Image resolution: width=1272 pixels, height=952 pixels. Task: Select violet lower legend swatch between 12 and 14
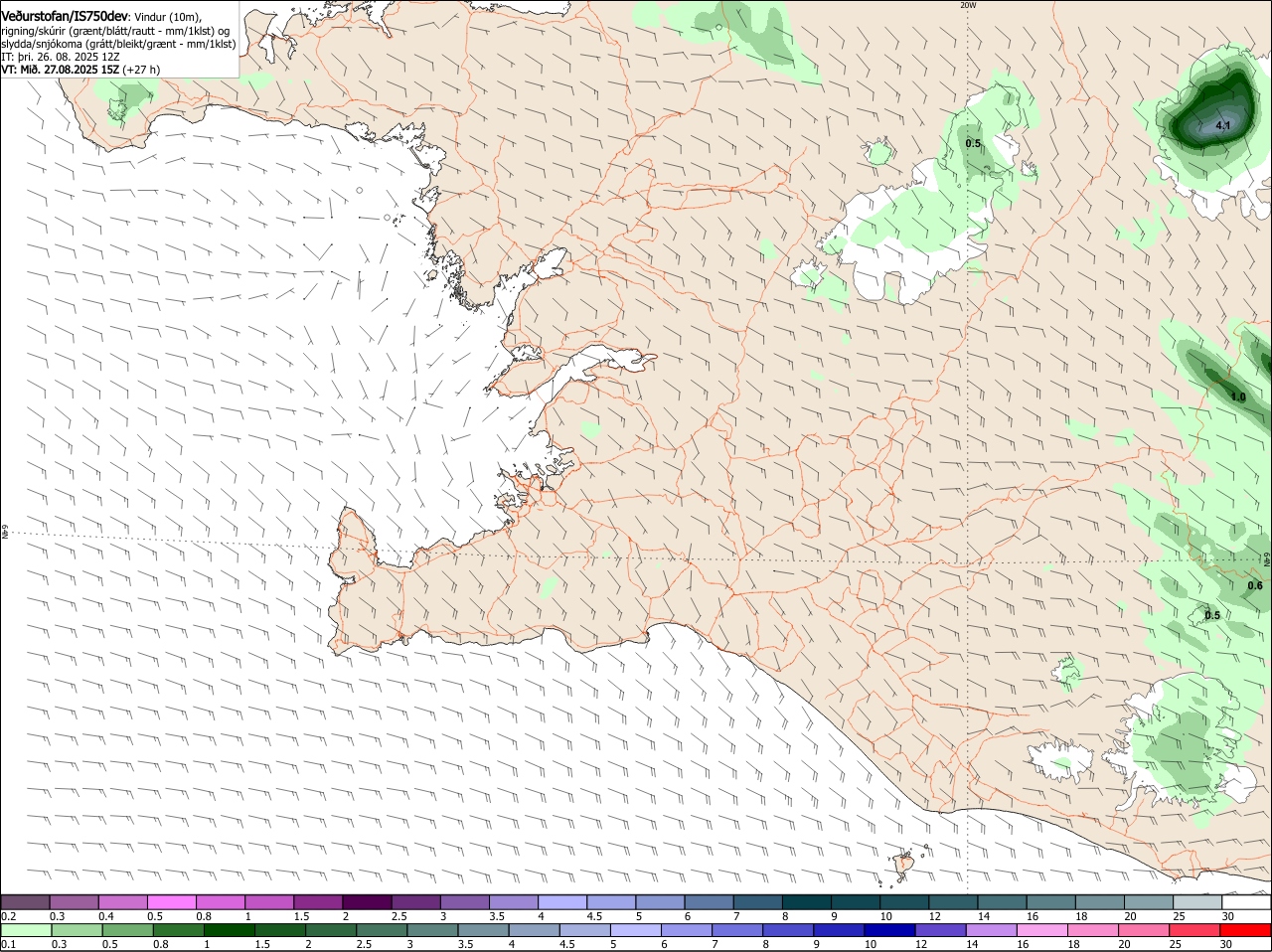coord(941,930)
